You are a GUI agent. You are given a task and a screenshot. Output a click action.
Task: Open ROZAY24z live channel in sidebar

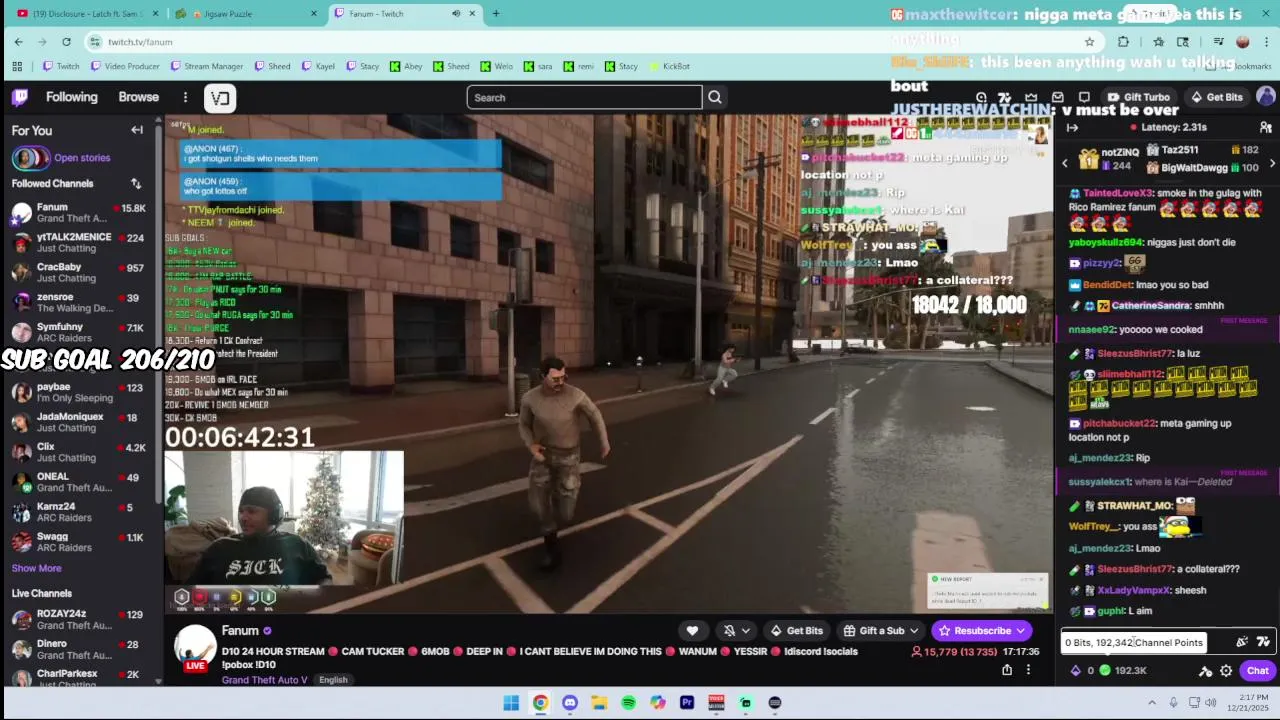pos(78,619)
